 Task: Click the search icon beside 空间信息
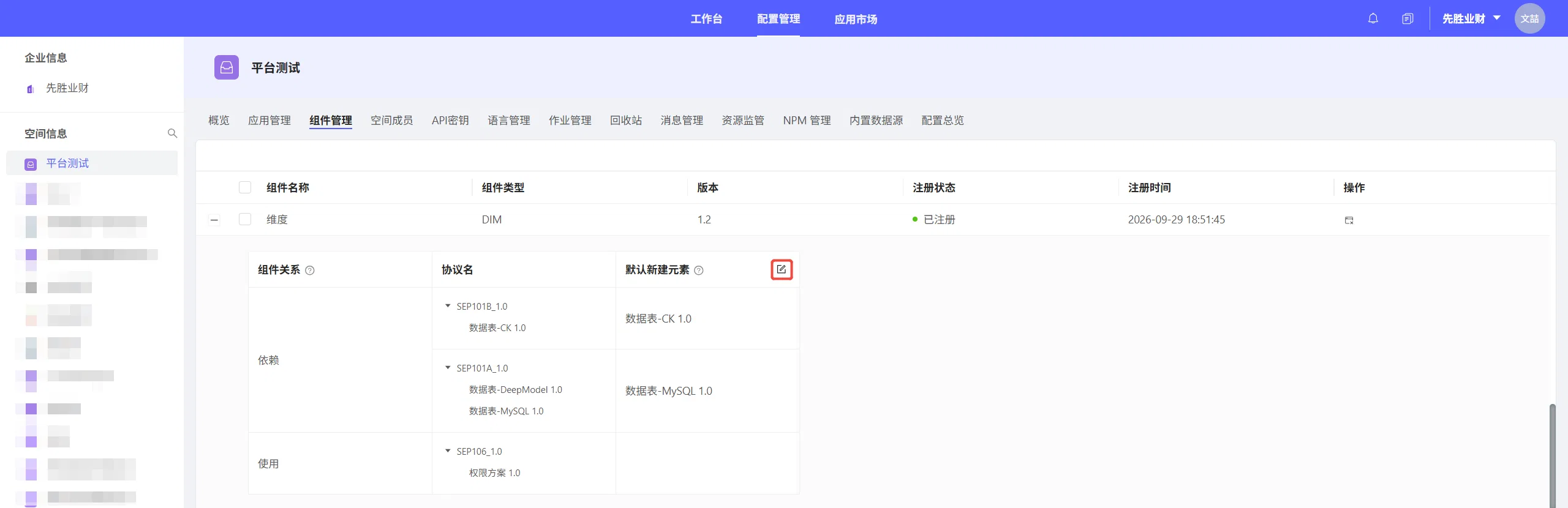tap(172, 133)
